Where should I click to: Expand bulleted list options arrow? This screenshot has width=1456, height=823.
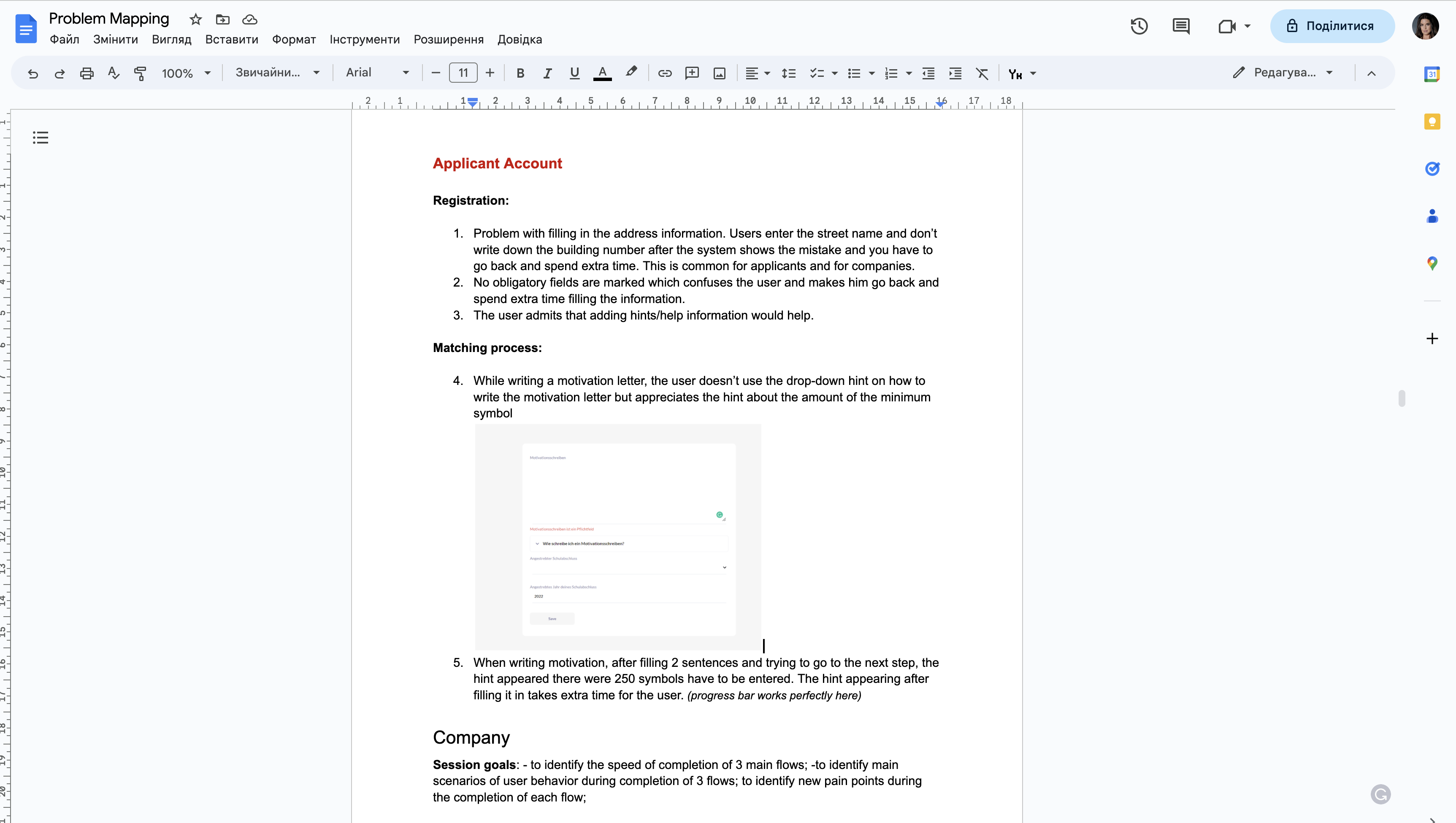(x=871, y=73)
